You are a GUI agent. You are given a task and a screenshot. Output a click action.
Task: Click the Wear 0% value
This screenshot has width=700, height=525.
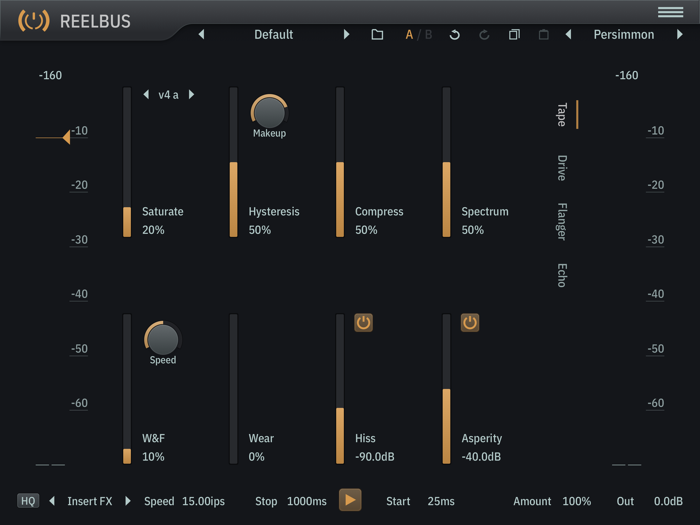coord(256,457)
